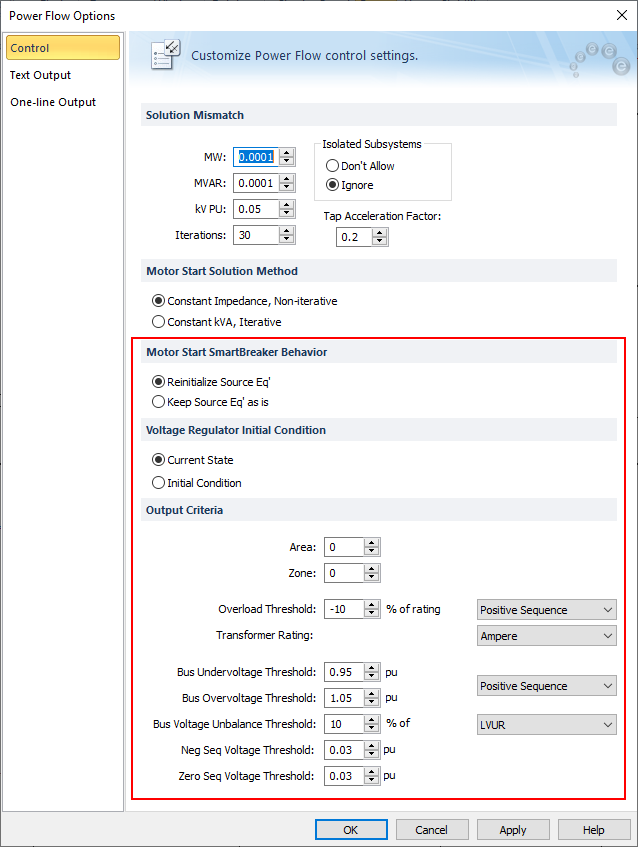Click the Help button

click(x=594, y=830)
